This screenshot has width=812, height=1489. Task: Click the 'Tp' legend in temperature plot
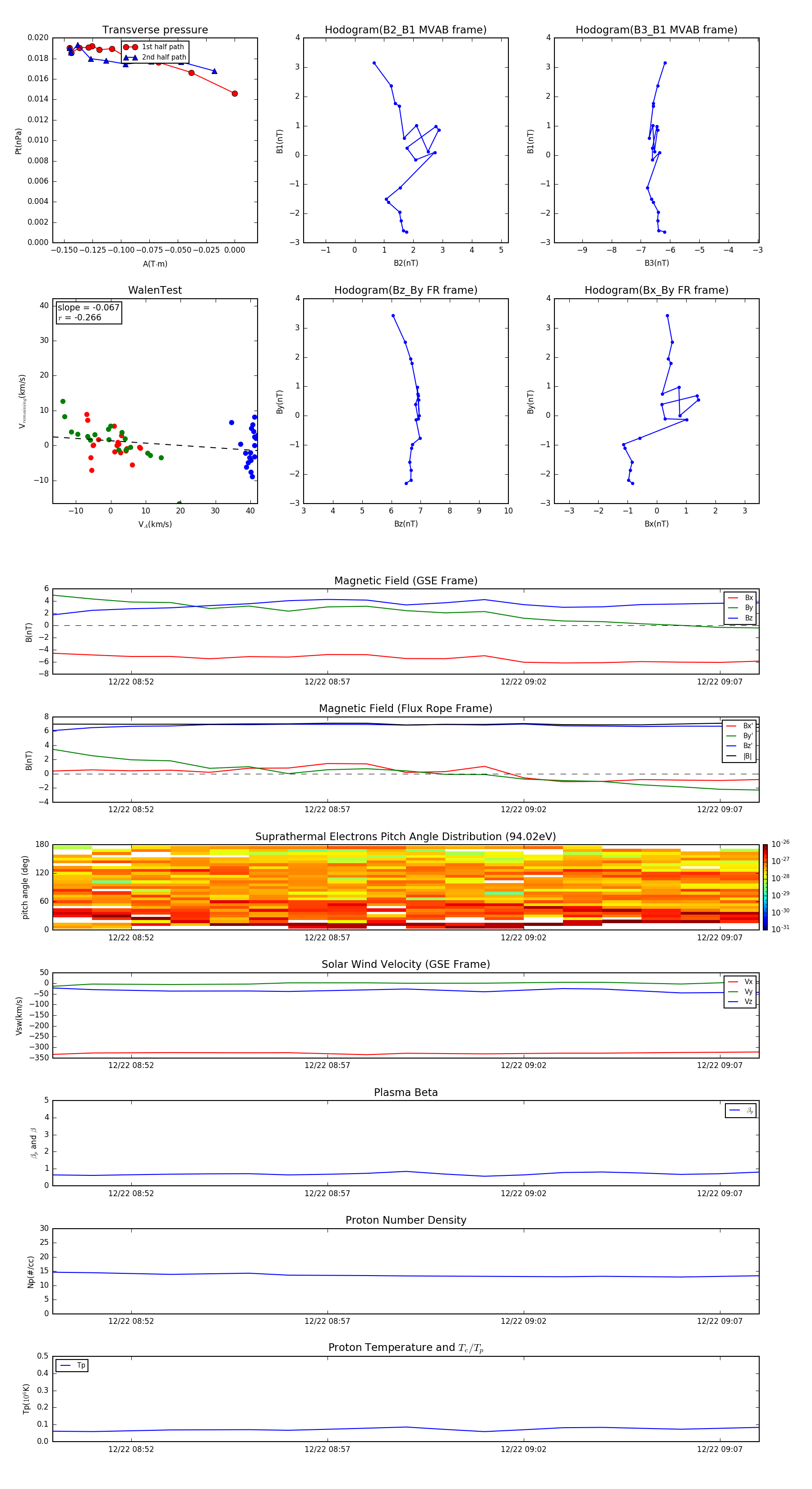point(72,1366)
